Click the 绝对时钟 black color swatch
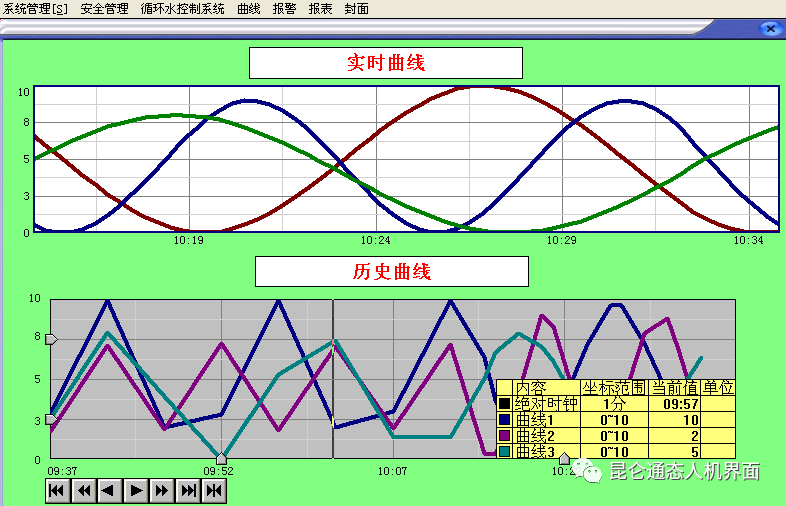786x506 pixels. [x=505, y=404]
